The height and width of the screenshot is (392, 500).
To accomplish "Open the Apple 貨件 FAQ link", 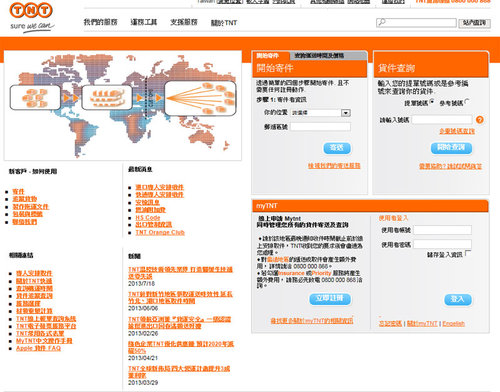I will coord(38,348).
